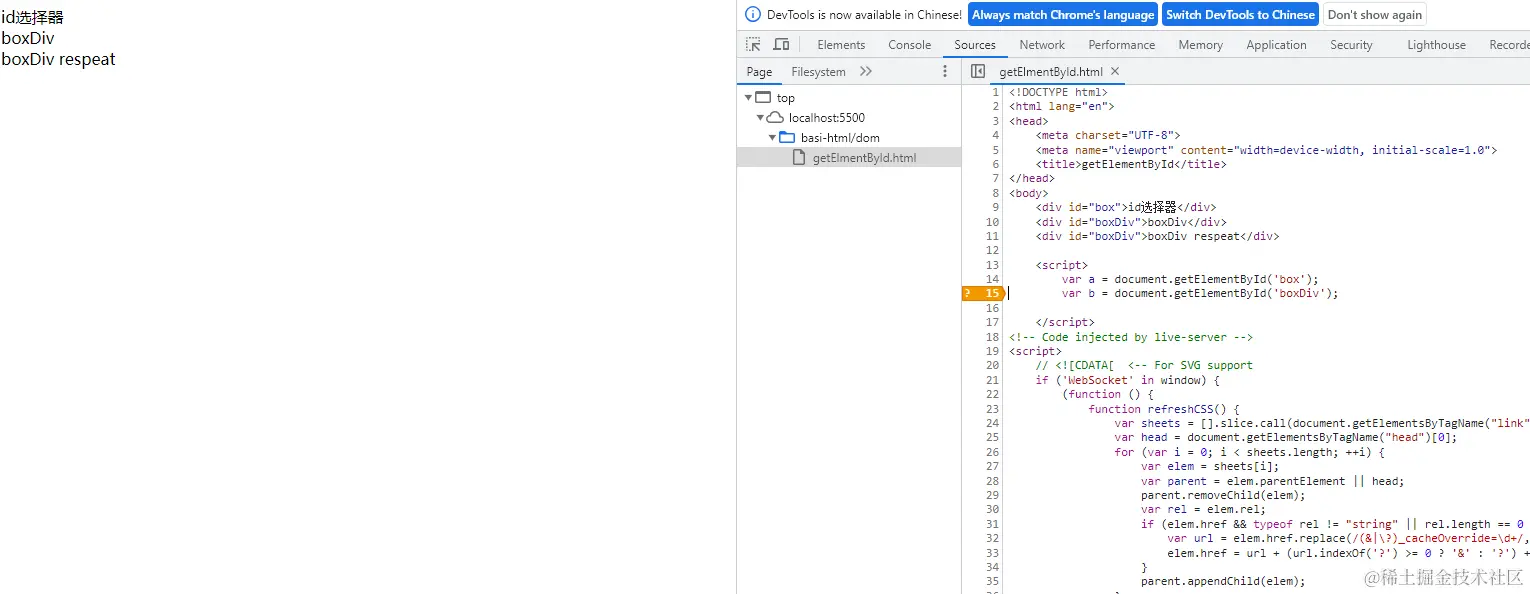1530x594 pixels.
Task: Click the getElmentById.html file icon
Action: 798,158
